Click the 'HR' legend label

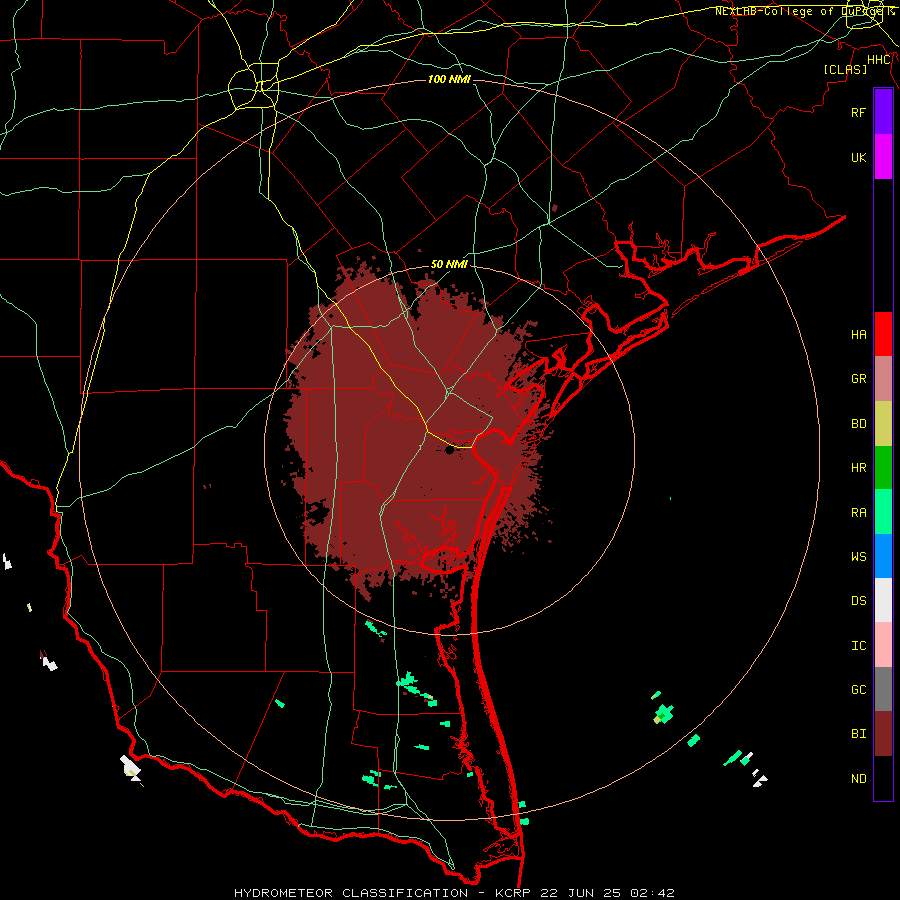click(858, 468)
